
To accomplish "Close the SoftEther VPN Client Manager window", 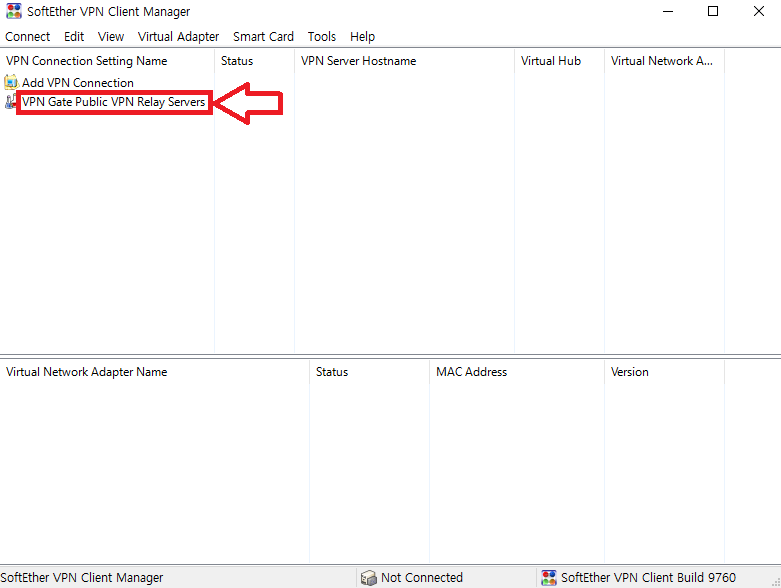I will click(759, 11).
